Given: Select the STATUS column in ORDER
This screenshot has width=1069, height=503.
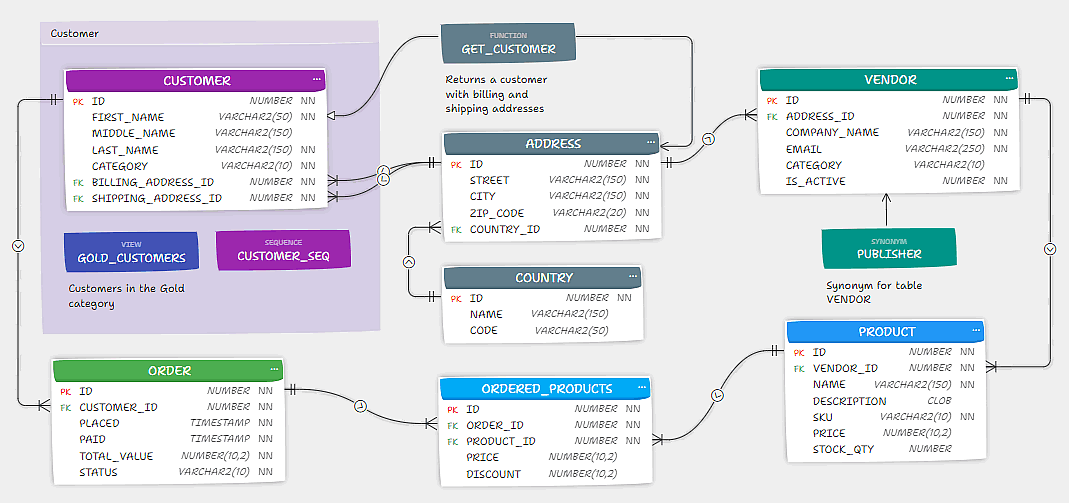Looking at the screenshot, I should [x=169, y=472].
